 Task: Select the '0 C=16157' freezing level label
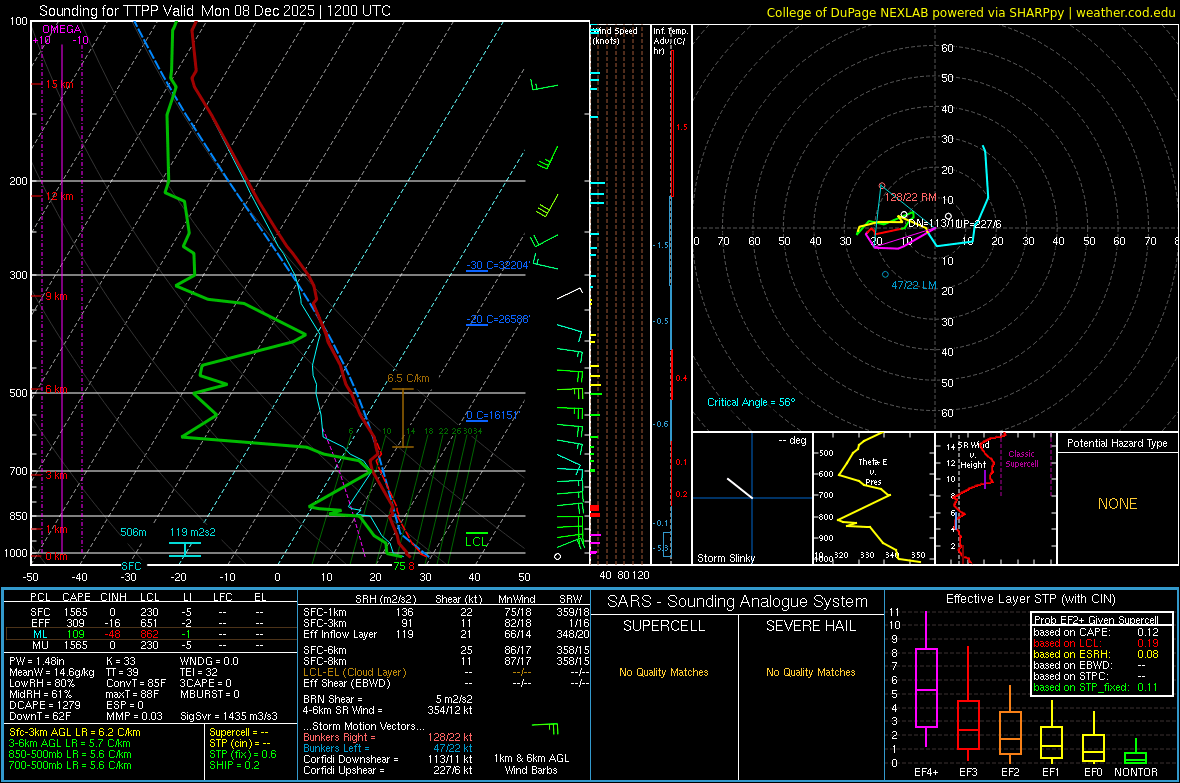pyautogui.click(x=492, y=416)
